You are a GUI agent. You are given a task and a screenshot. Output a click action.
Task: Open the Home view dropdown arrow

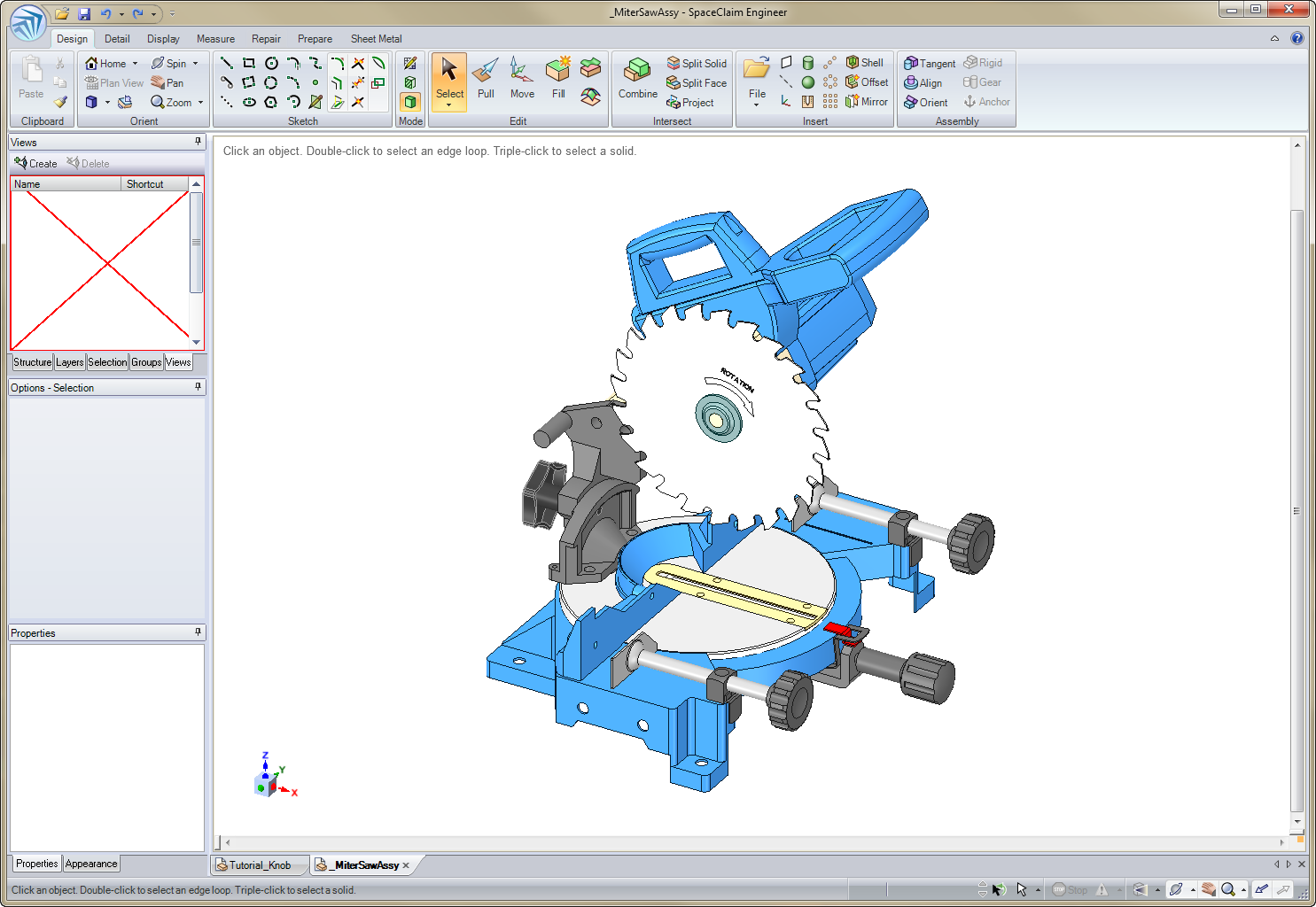coord(136,64)
